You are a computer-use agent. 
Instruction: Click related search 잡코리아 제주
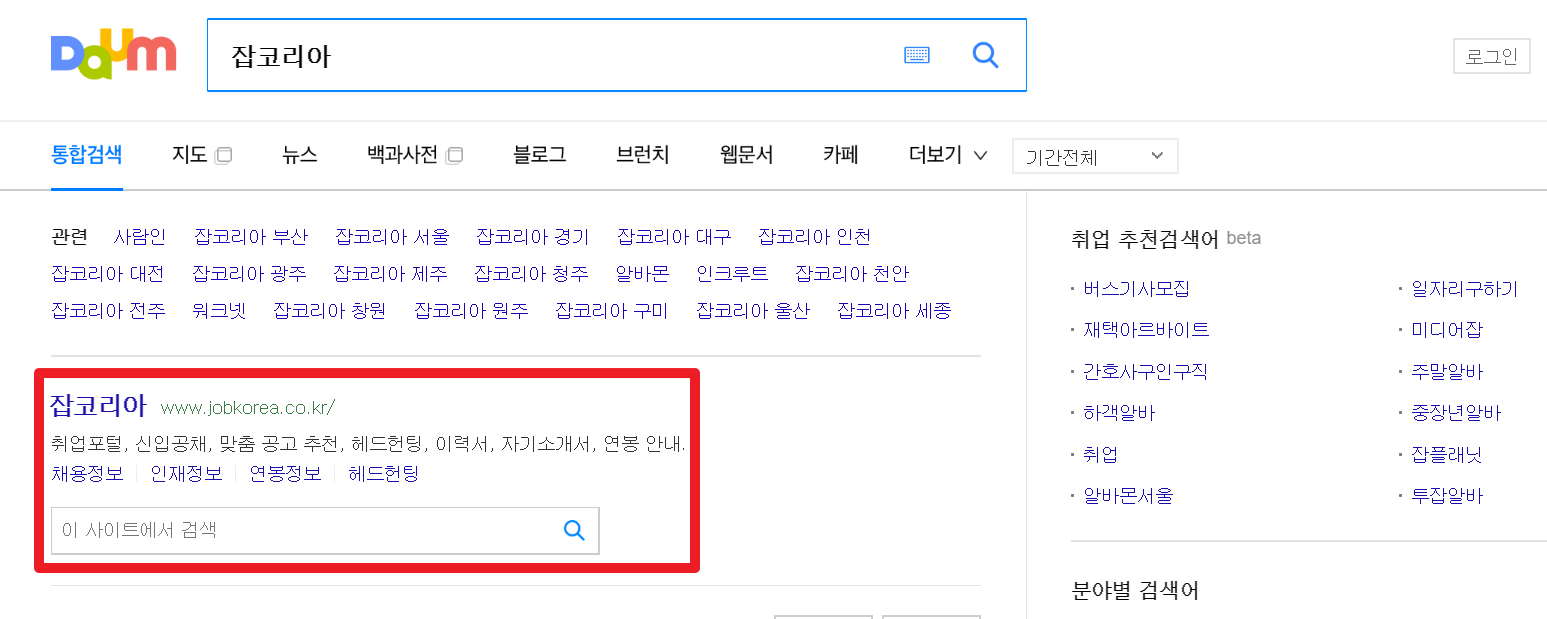390,274
